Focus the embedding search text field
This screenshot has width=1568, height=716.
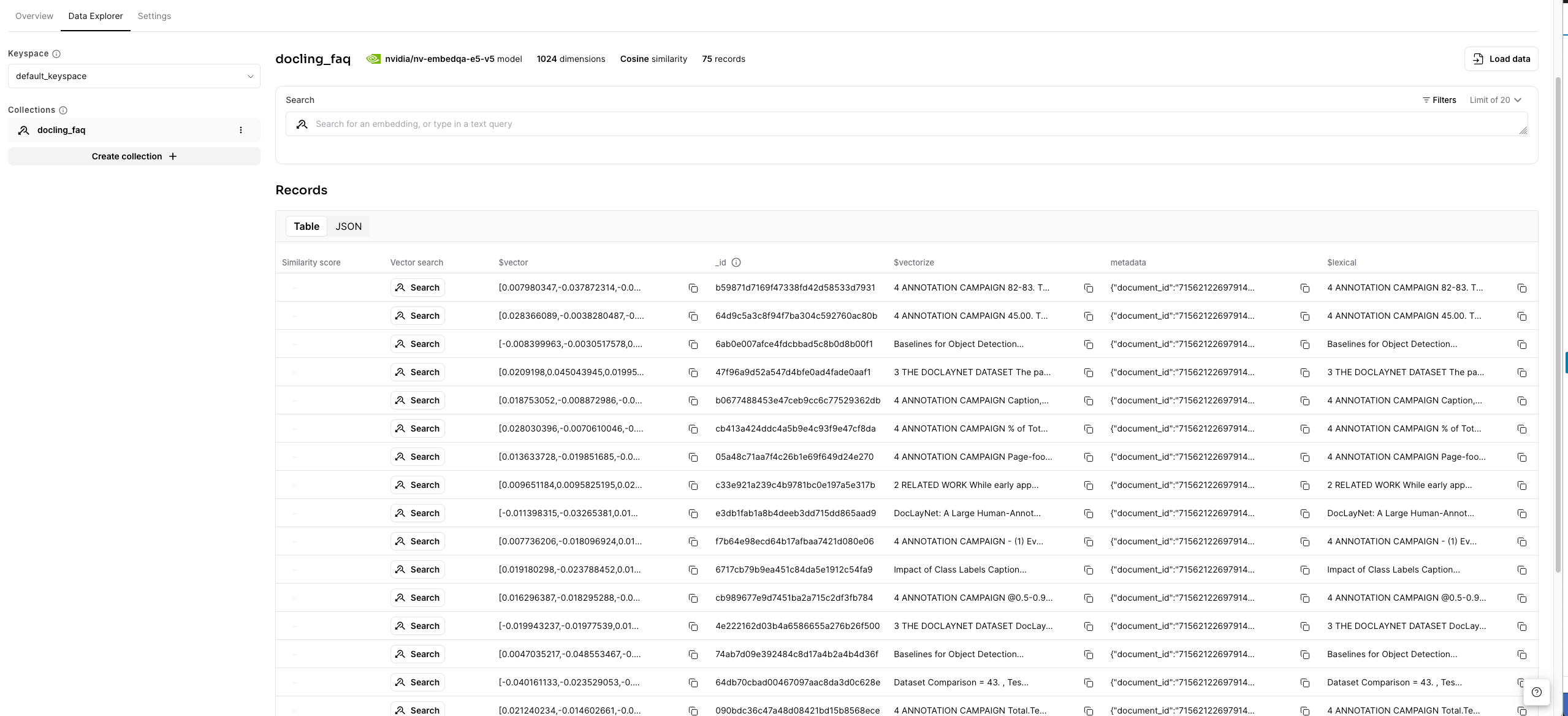913,124
